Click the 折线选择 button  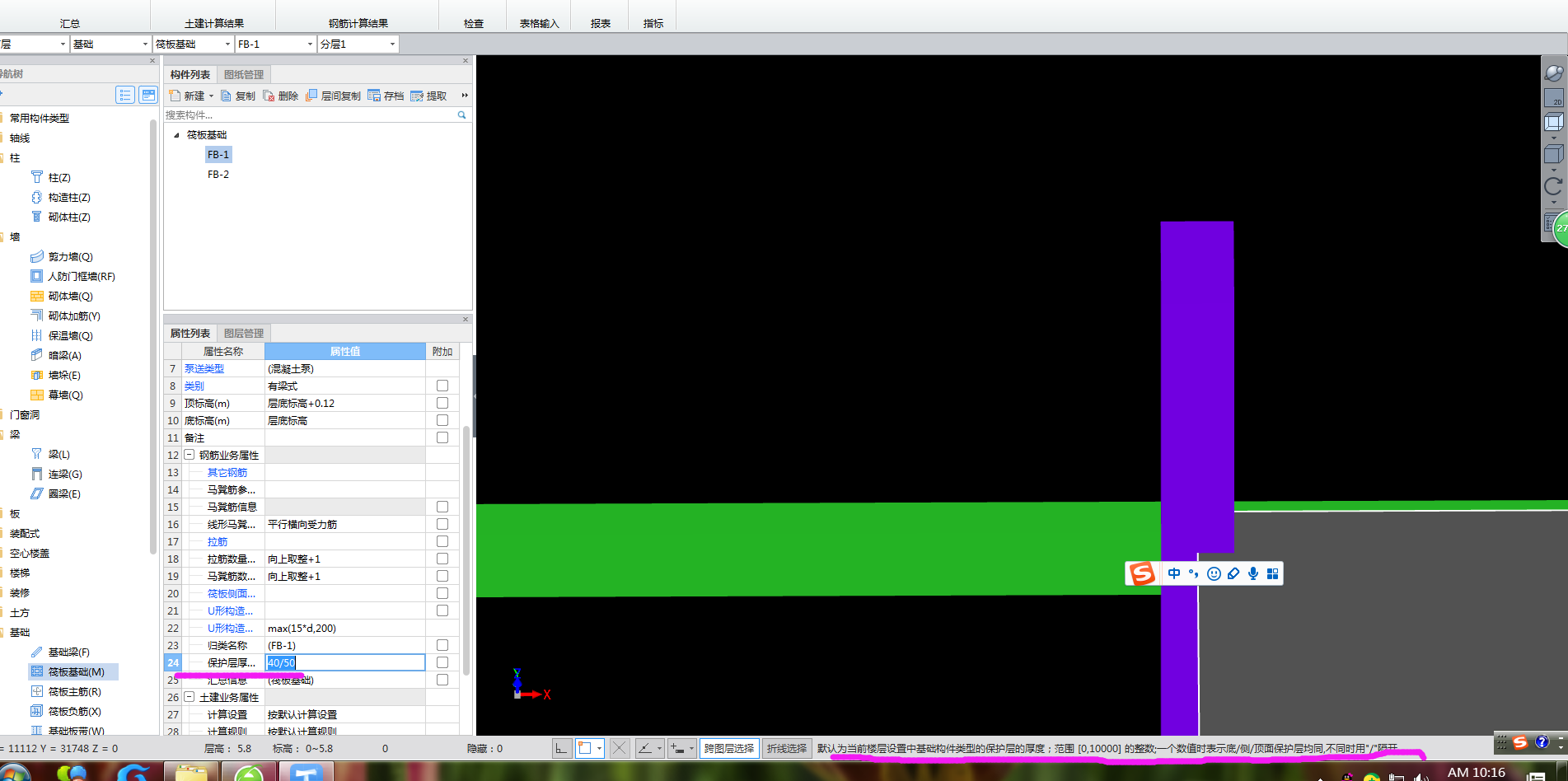(786, 748)
